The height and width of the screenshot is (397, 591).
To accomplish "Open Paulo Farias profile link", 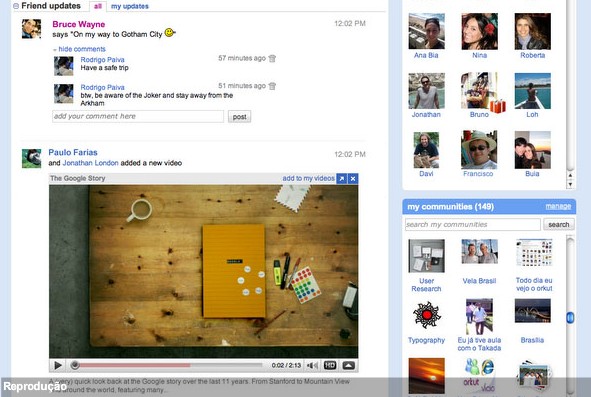I will (x=73, y=152).
